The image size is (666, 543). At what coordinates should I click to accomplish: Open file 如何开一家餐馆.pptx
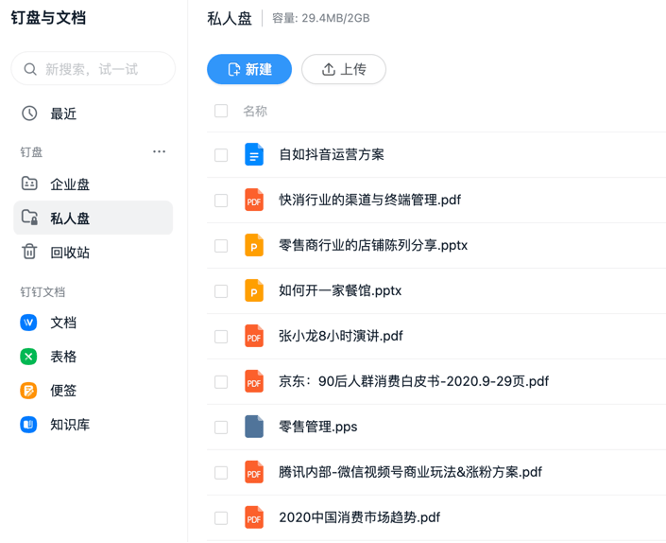point(340,291)
